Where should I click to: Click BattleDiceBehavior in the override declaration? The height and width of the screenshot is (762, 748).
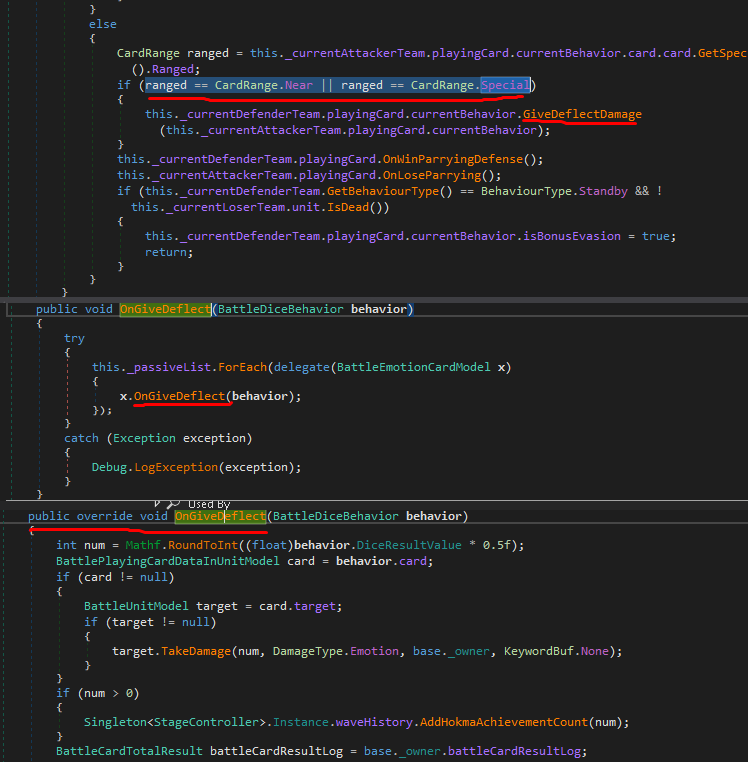pyautogui.click(x=335, y=516)
